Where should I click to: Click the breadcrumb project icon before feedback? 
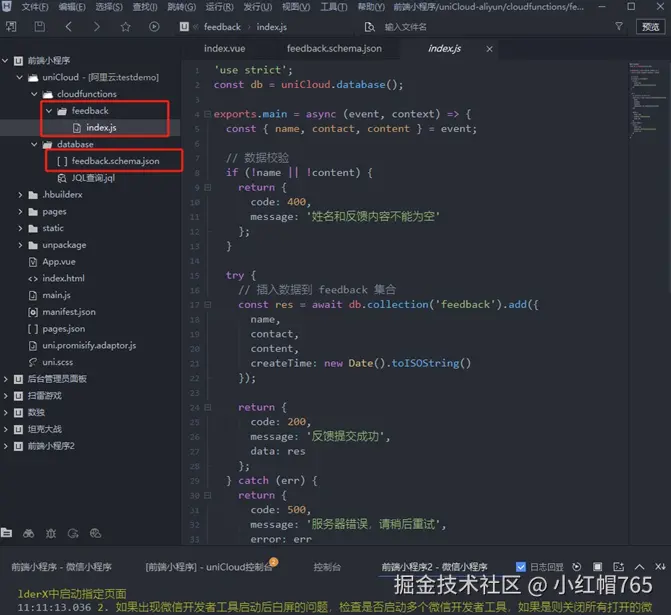coord(184,27)
